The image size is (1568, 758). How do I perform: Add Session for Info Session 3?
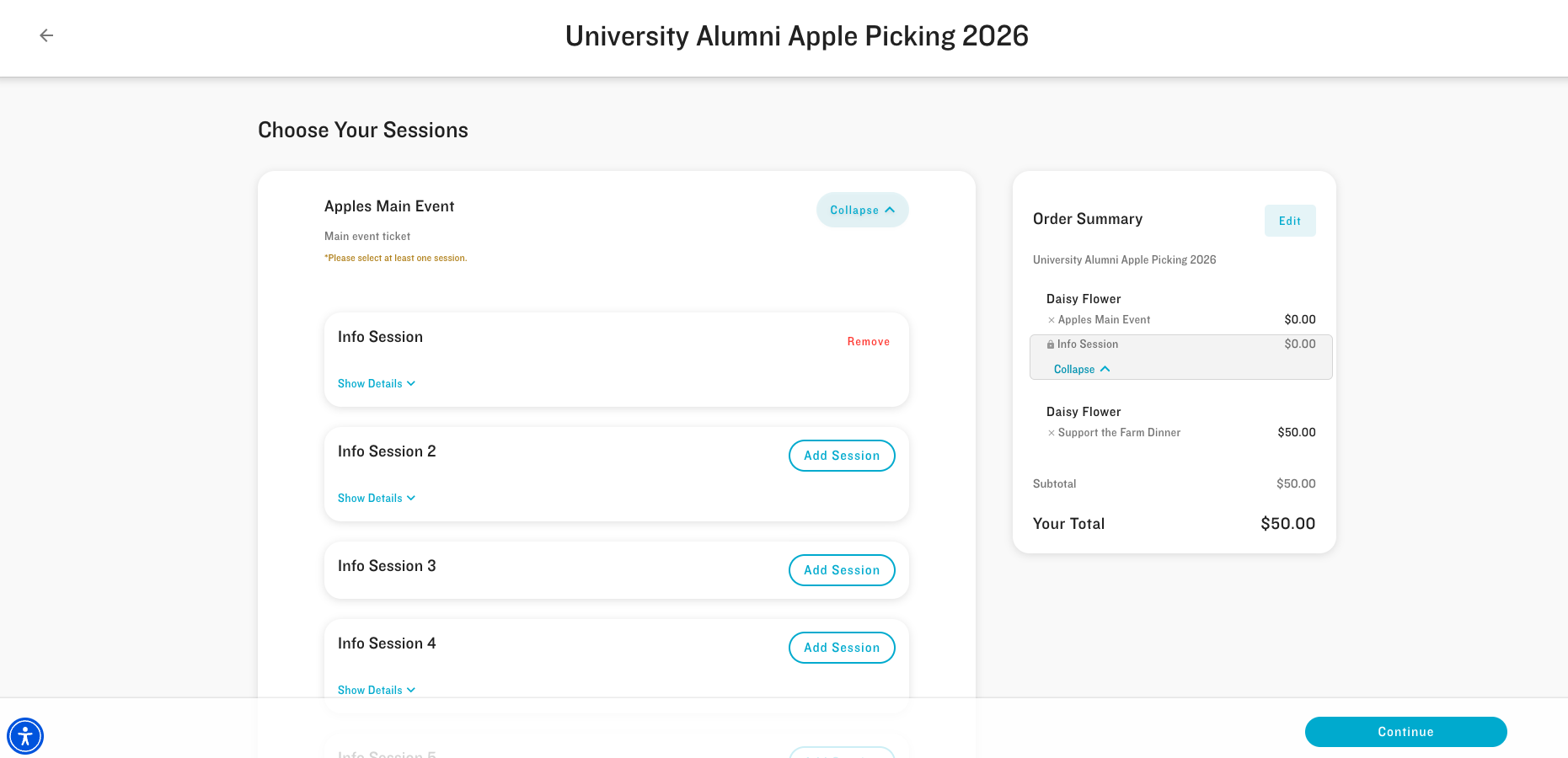842,570
